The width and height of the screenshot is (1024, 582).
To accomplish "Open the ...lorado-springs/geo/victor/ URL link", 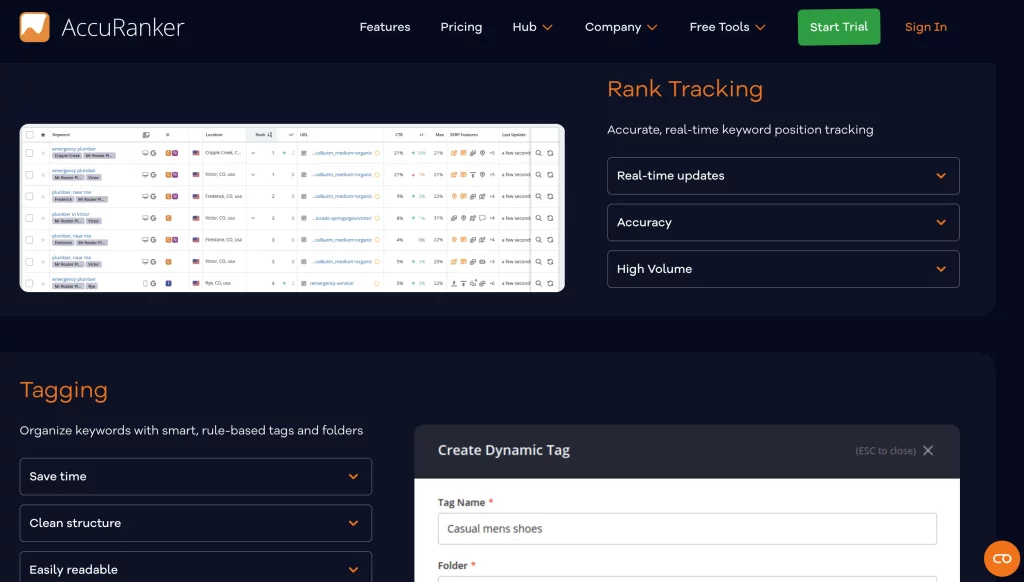I will pos(342,218).
